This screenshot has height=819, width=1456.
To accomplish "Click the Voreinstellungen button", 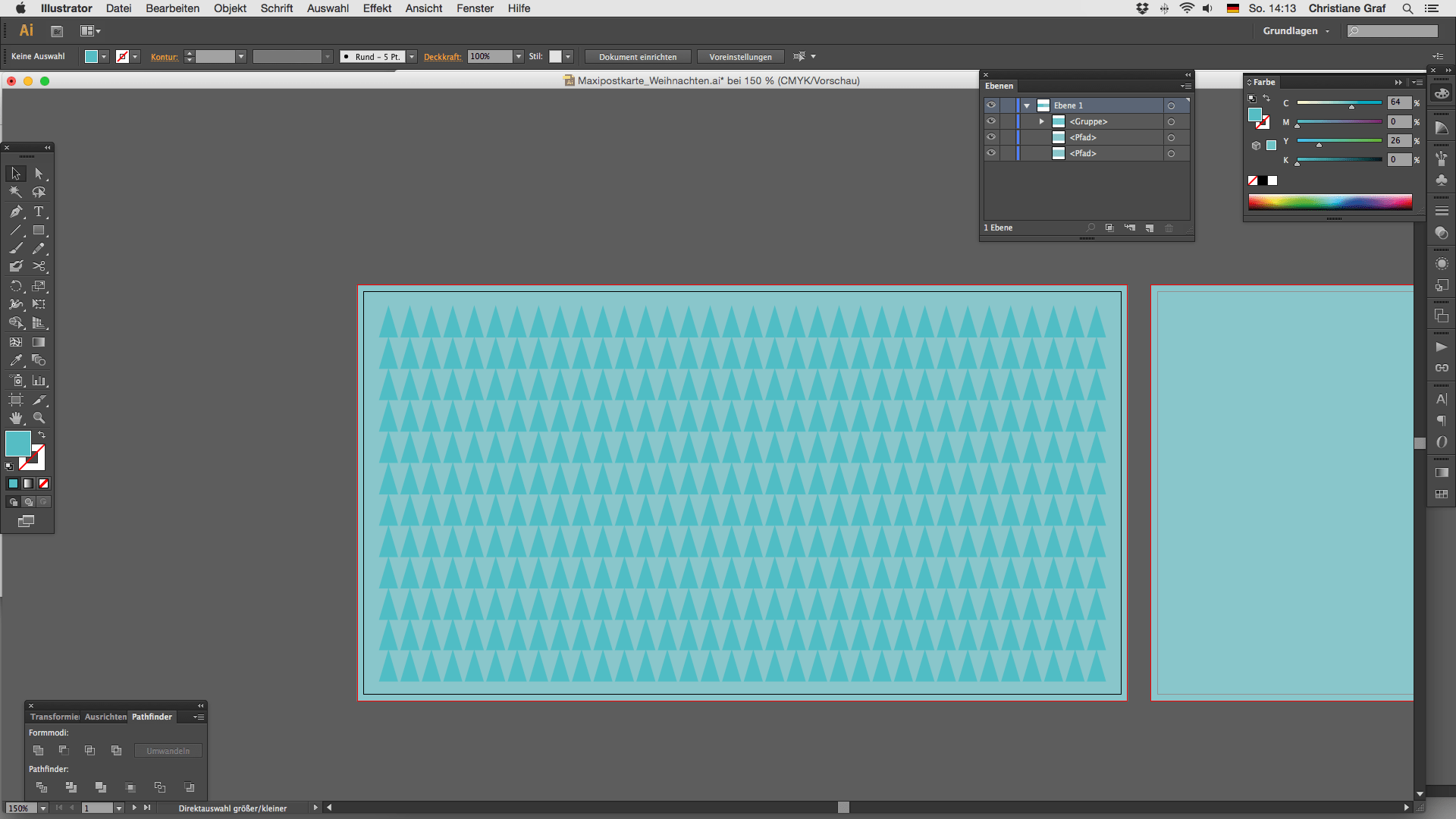I will 740,57.
